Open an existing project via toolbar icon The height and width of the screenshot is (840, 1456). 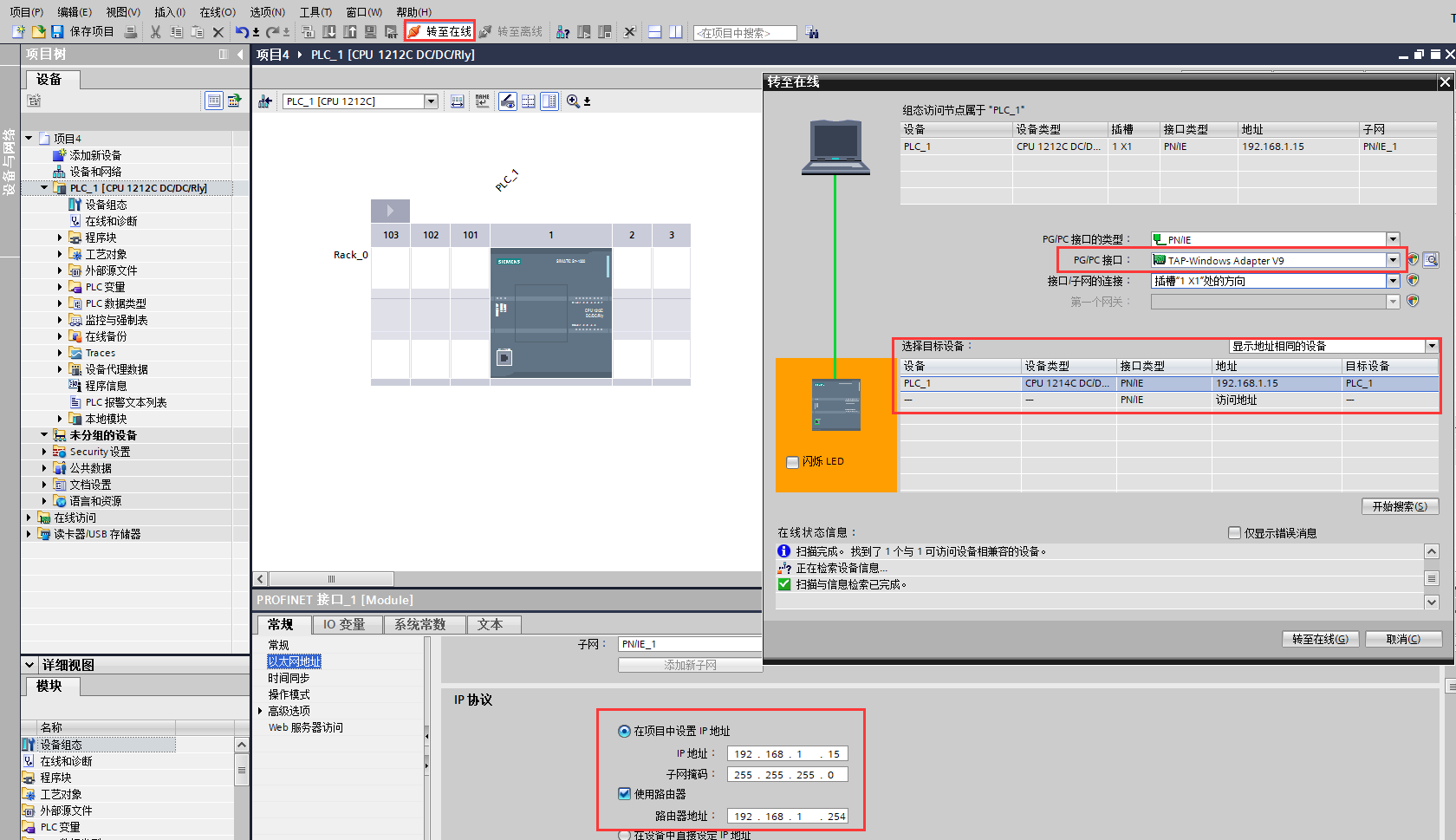[38, 32]
